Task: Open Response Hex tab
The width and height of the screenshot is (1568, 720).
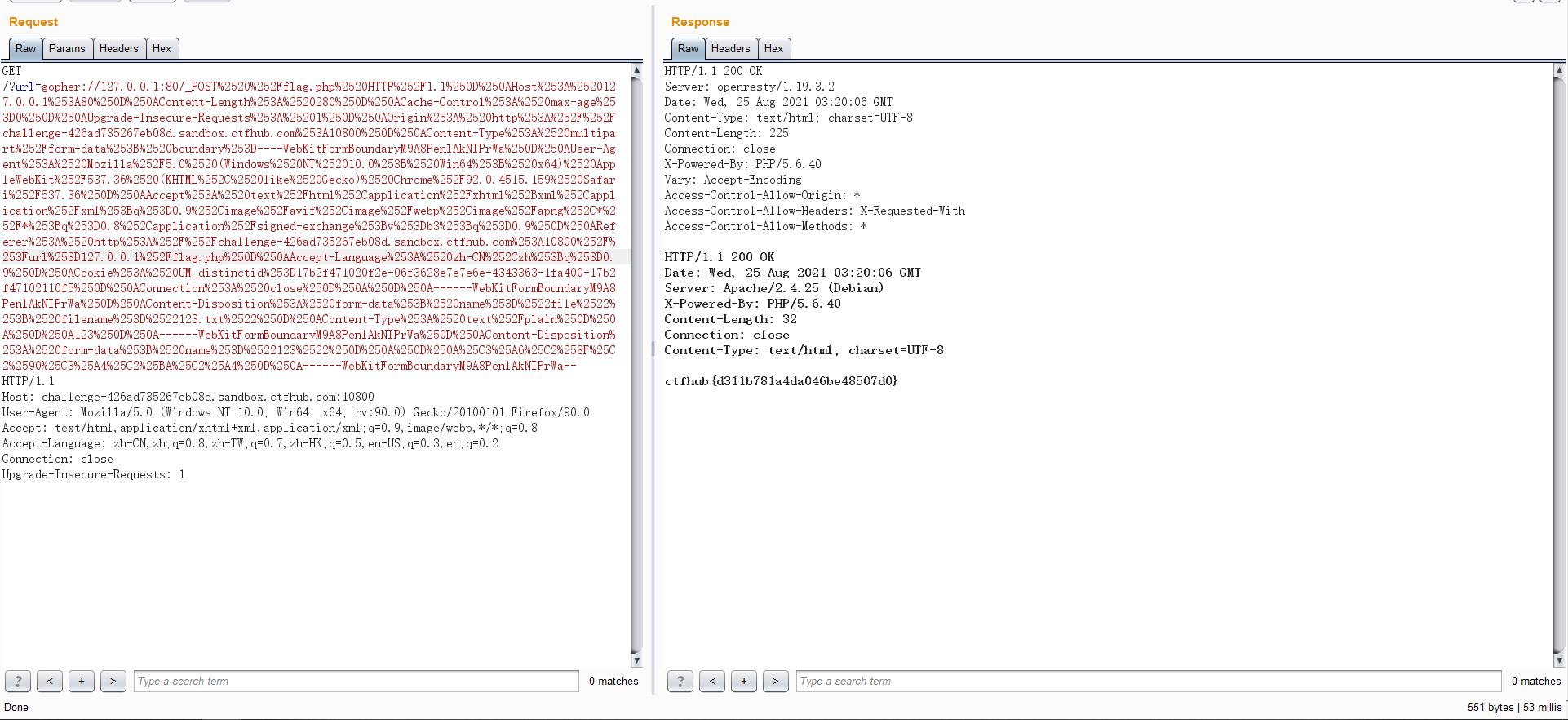Action: (774, 49)
